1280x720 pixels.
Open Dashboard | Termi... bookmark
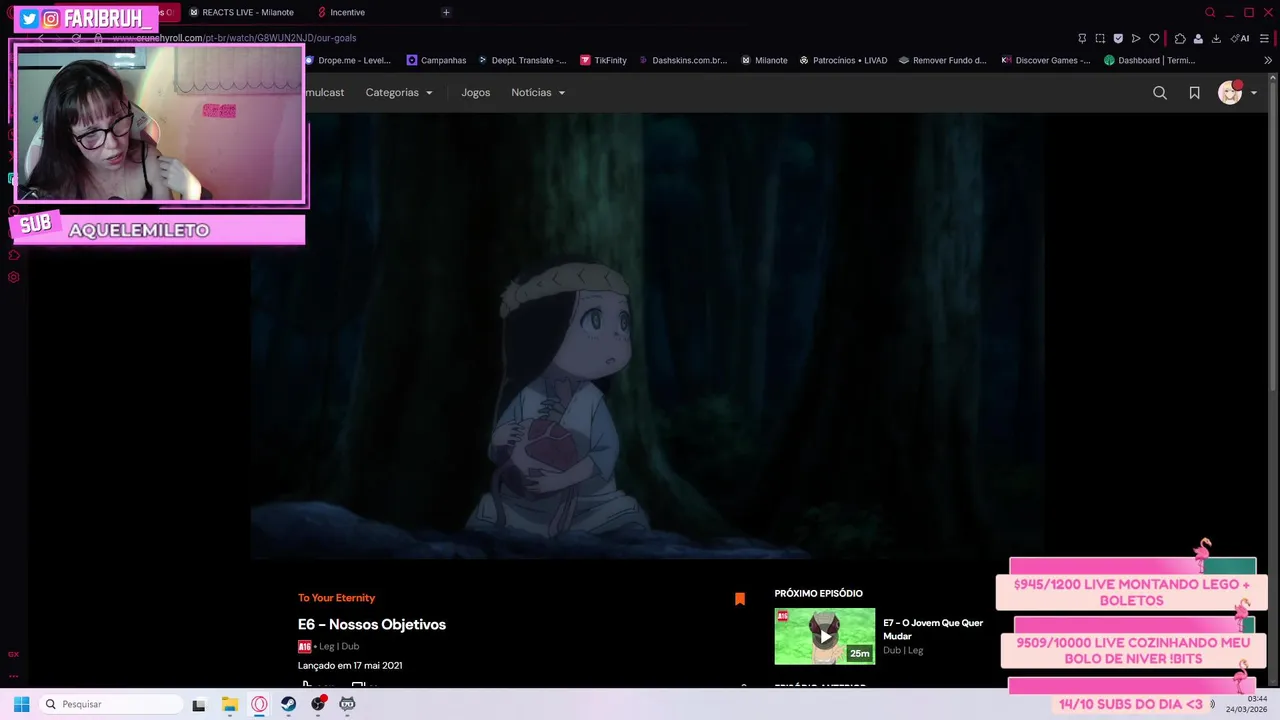pos(1150,60)
